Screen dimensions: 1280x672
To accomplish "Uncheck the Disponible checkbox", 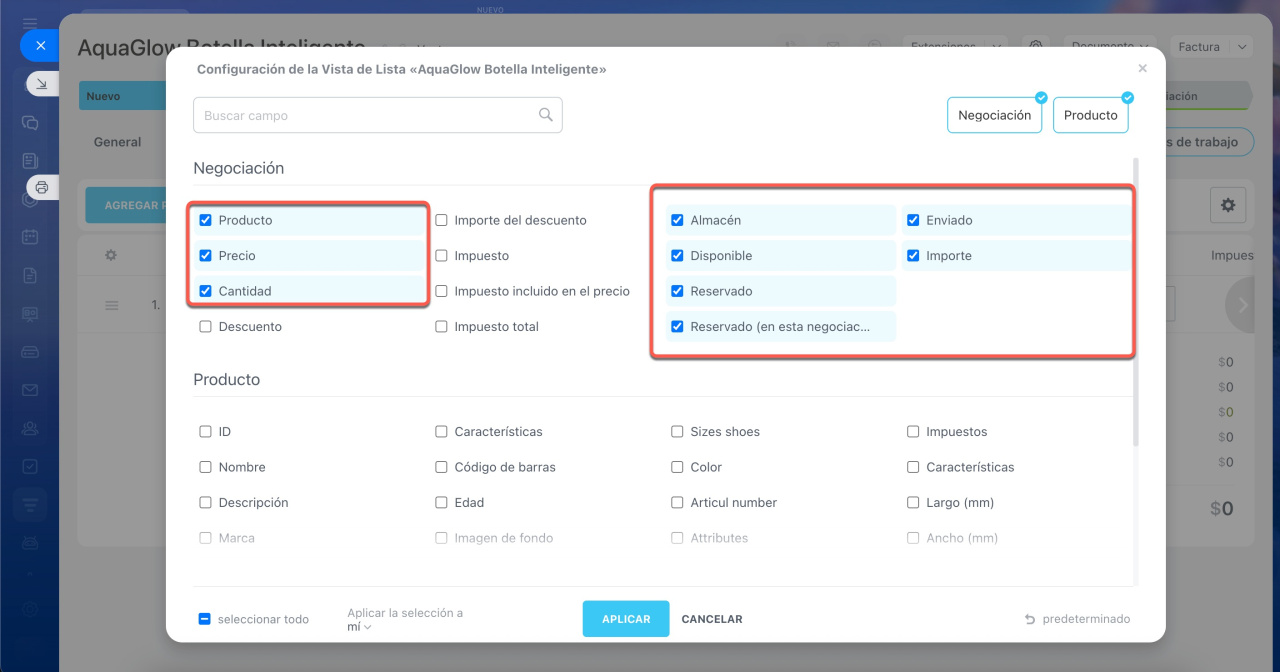I will pyautogui.click(x=677, y=255).
